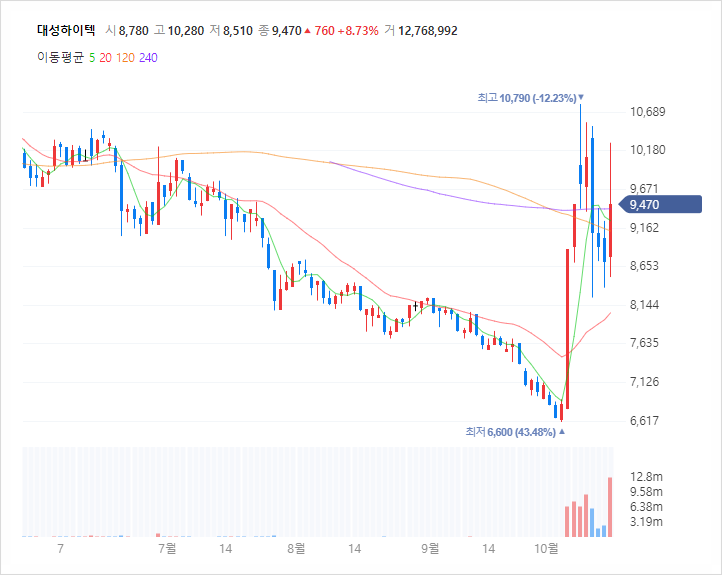Select the 240-day moving average legend
This screenshot has height=575, width=722.
(148, 58)
